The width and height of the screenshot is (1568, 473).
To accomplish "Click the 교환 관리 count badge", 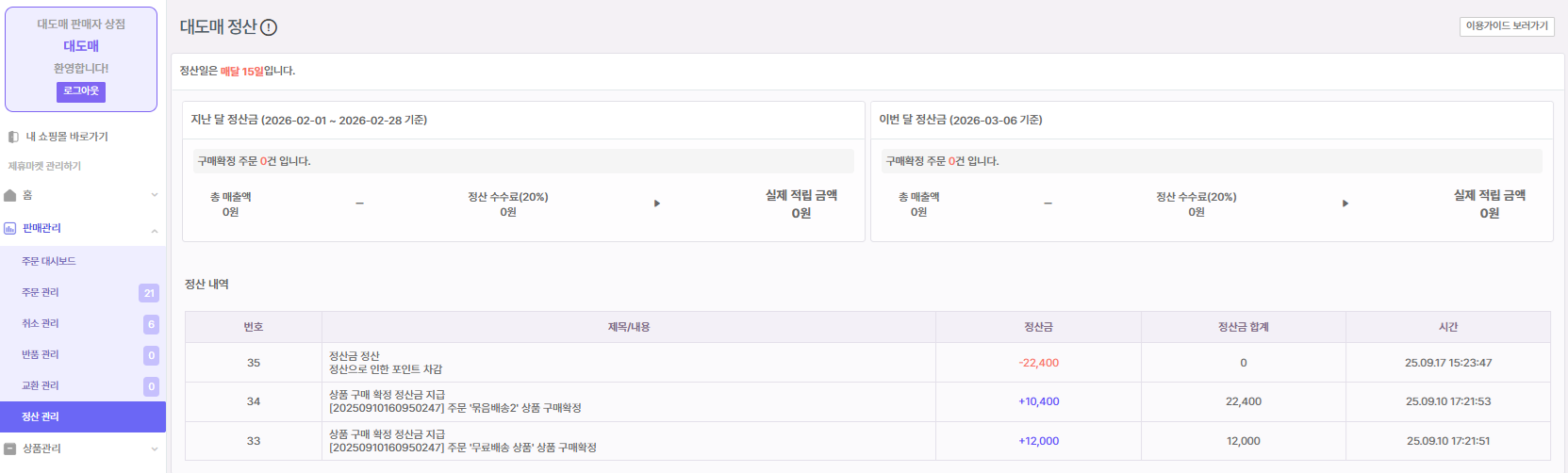I will 151,386.
